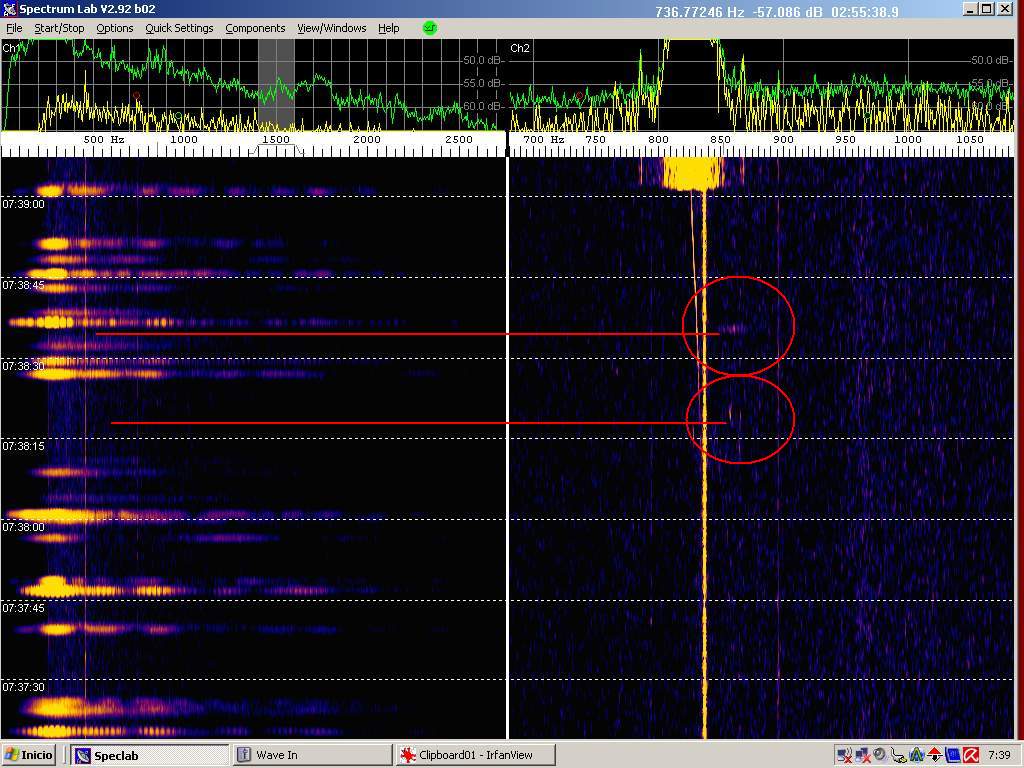Screen dimensions: 1024x768
Task: Click the leftmost disconnected network tray icon
Action: pyautogui.click(x=845, y=755)
